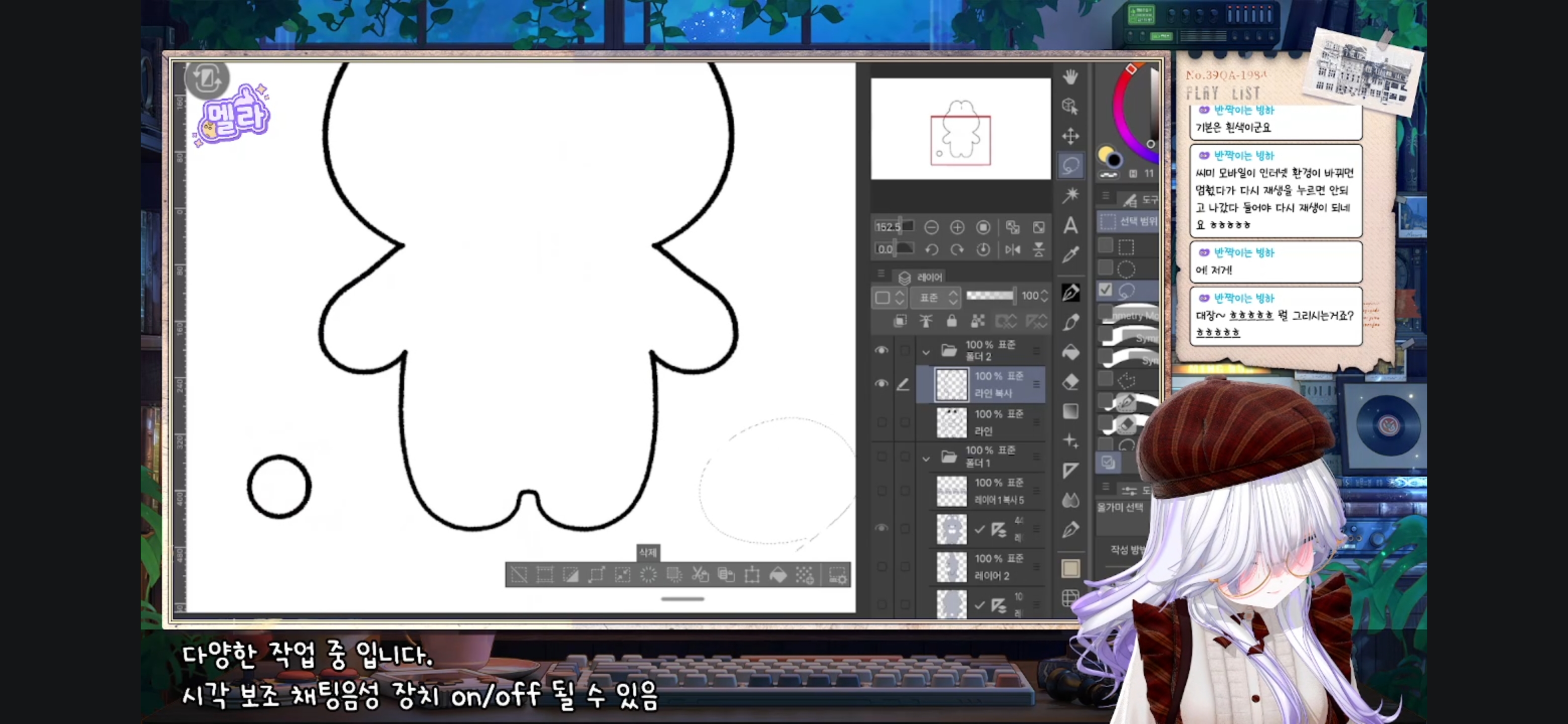Select the Text tool
Image resolution: width=1568 pixels, height=724 pixels.
(1070, 225)
